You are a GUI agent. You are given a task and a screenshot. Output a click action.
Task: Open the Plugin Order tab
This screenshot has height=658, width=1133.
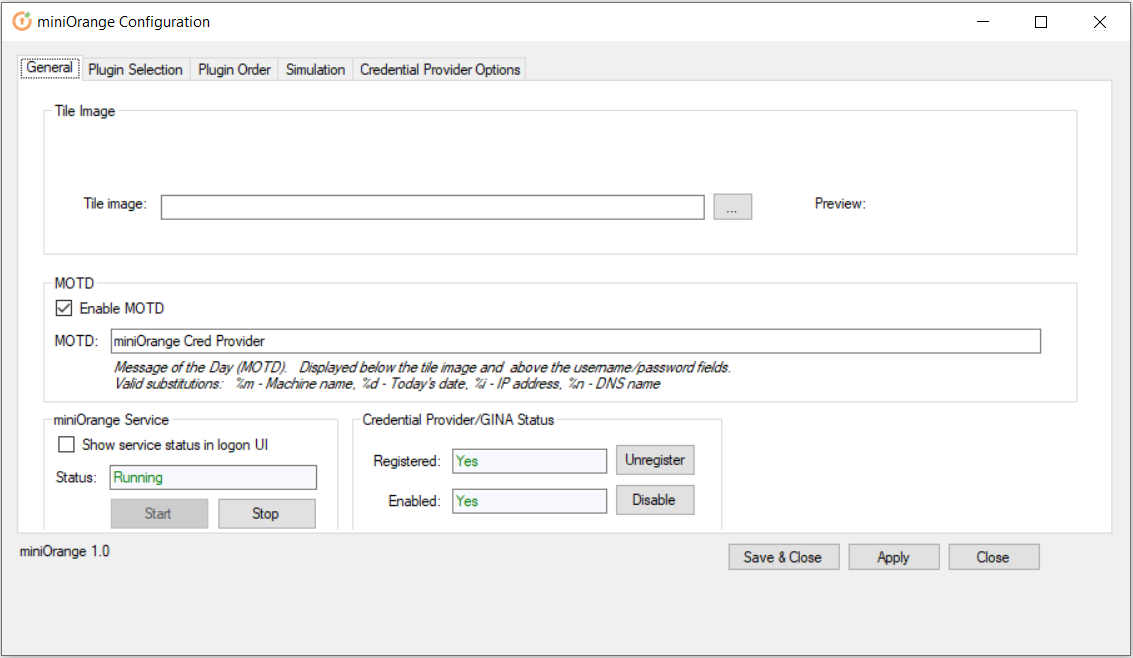[x=234, y=69]
